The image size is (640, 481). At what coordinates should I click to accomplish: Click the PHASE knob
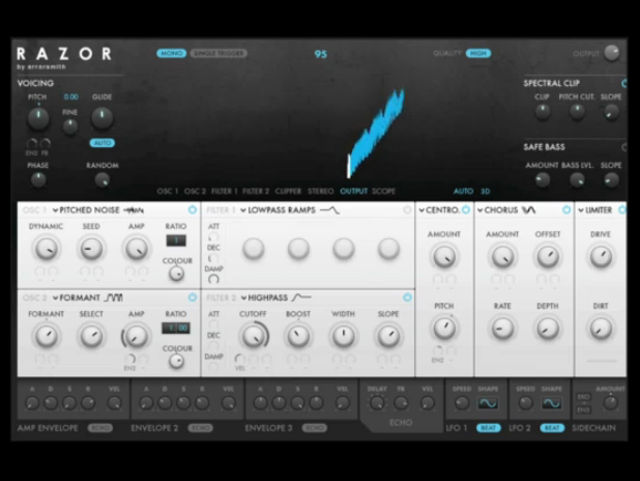pyautogui.click(x=38, y=180)
